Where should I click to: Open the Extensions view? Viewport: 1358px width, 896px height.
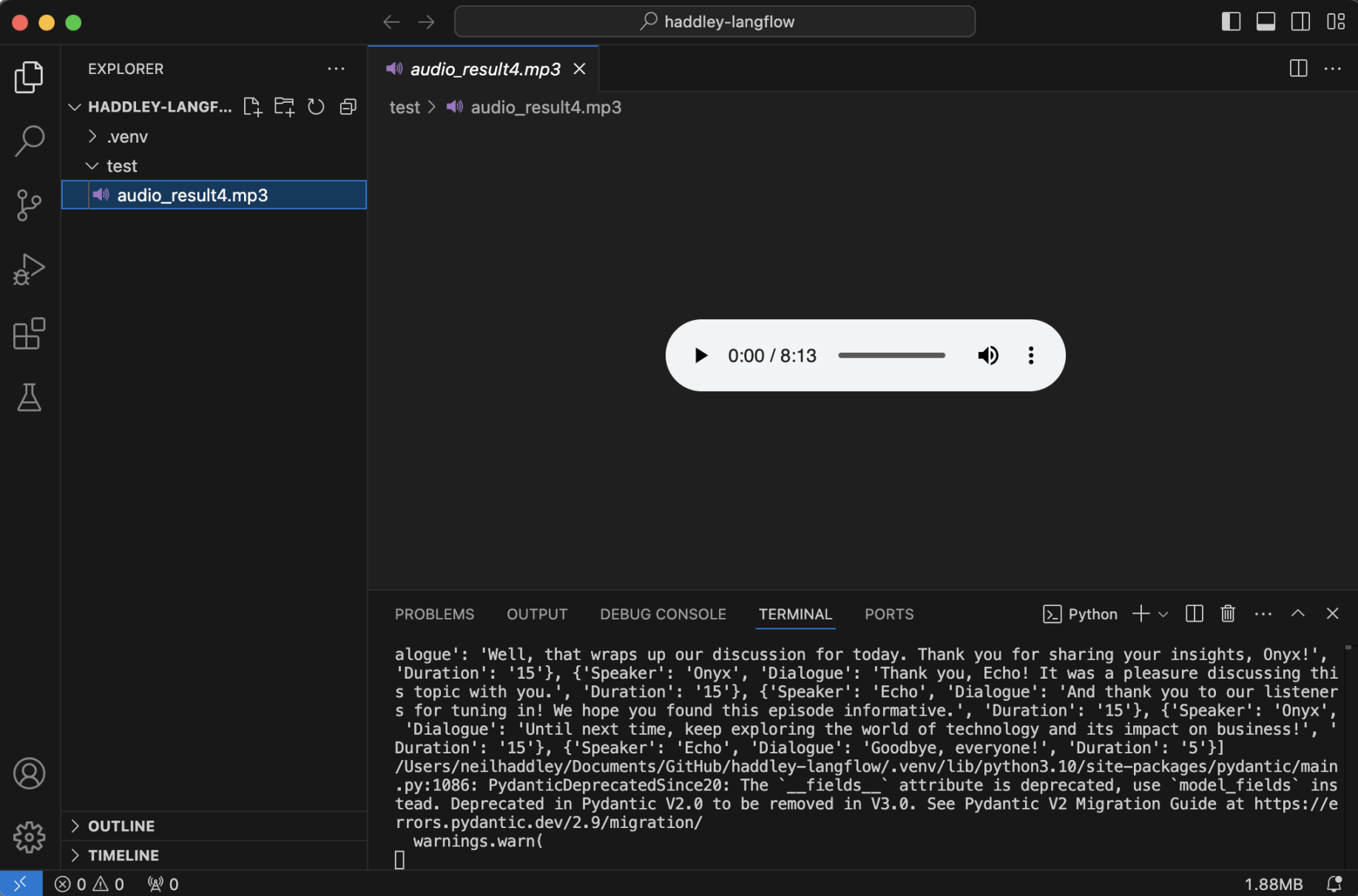pyautogui.click(x=29, y=333)
